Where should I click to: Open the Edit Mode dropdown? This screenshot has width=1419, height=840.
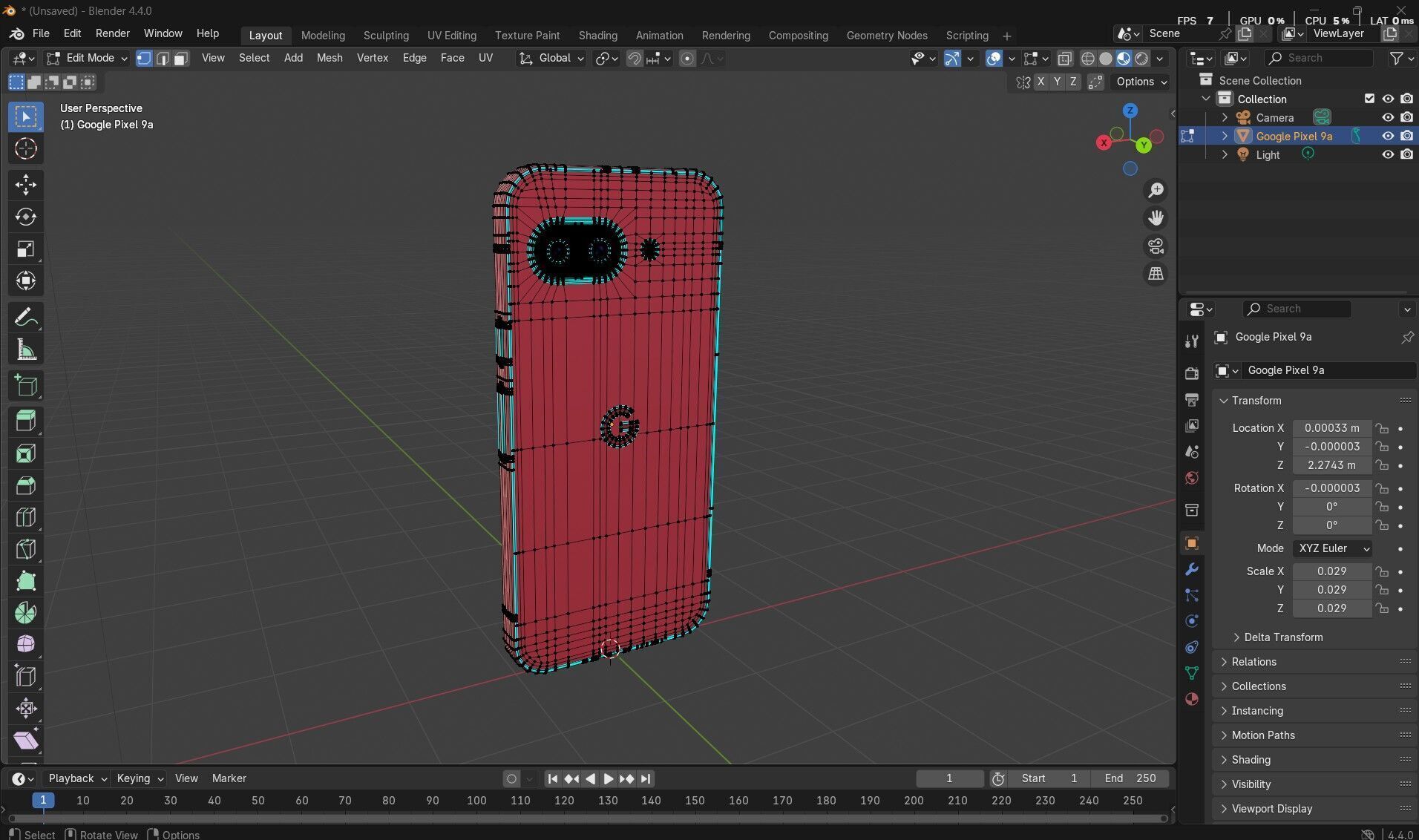tap(87, 58)
